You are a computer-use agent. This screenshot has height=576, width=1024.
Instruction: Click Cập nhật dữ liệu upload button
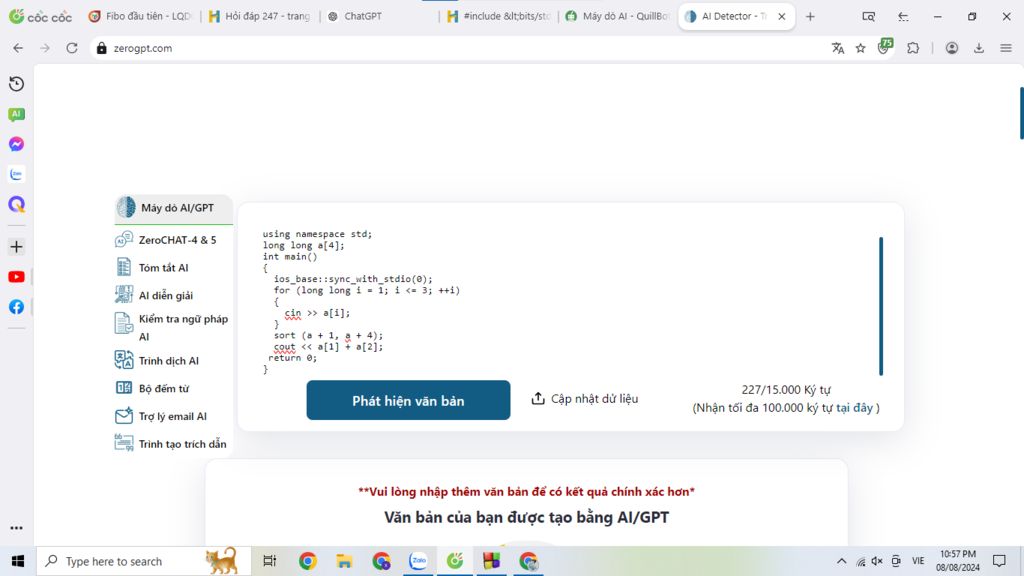coord(584,398)
